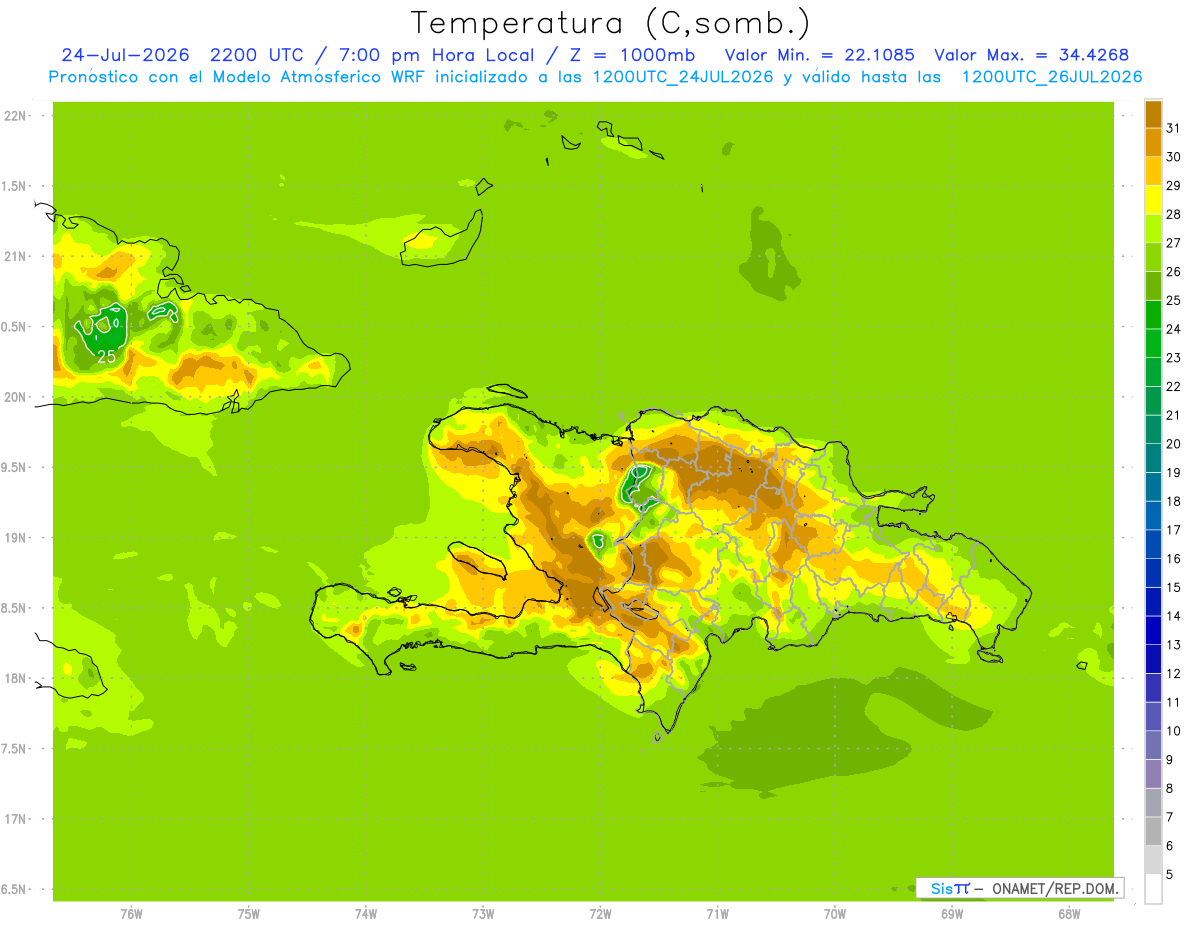This screenshot has height=927, width=1200.
Task: Click the "28" color bar label
Action: tap(1173, 214)
